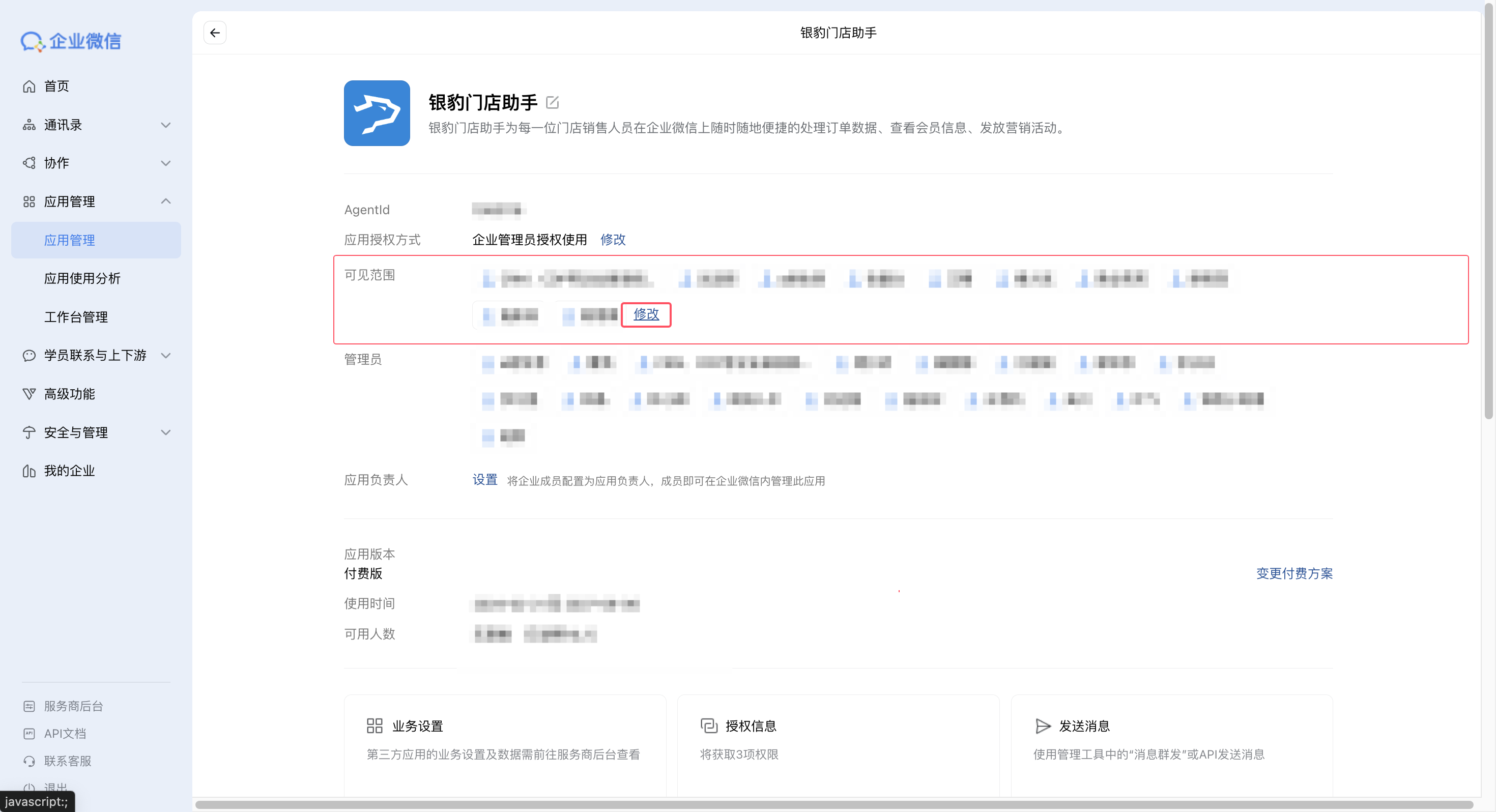
Task: Click the 学员联系与上下游 chat icon
Action: click(29, 356)
